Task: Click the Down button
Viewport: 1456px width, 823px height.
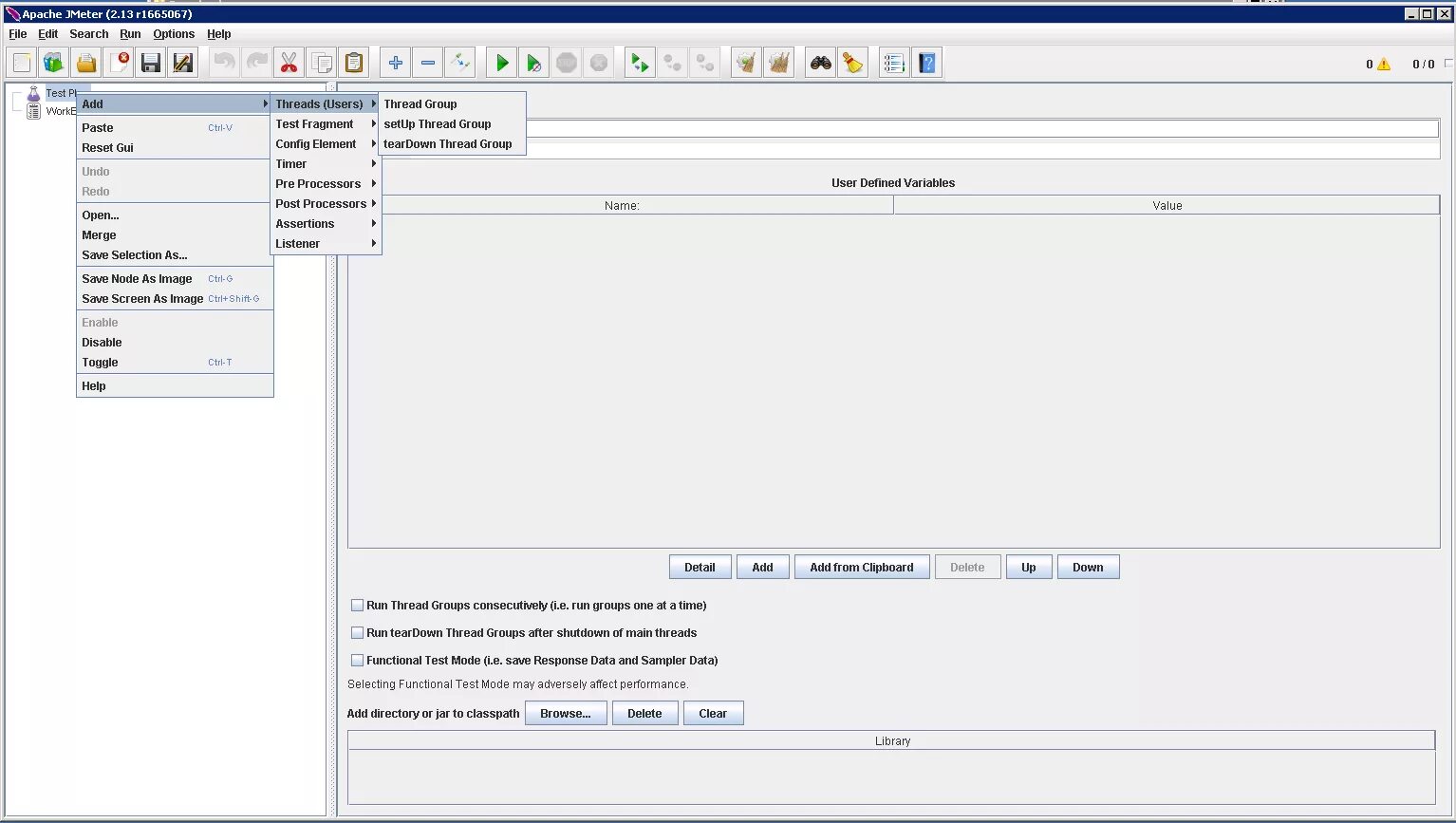Action: pyautogui.click(x=1088, y=568)
